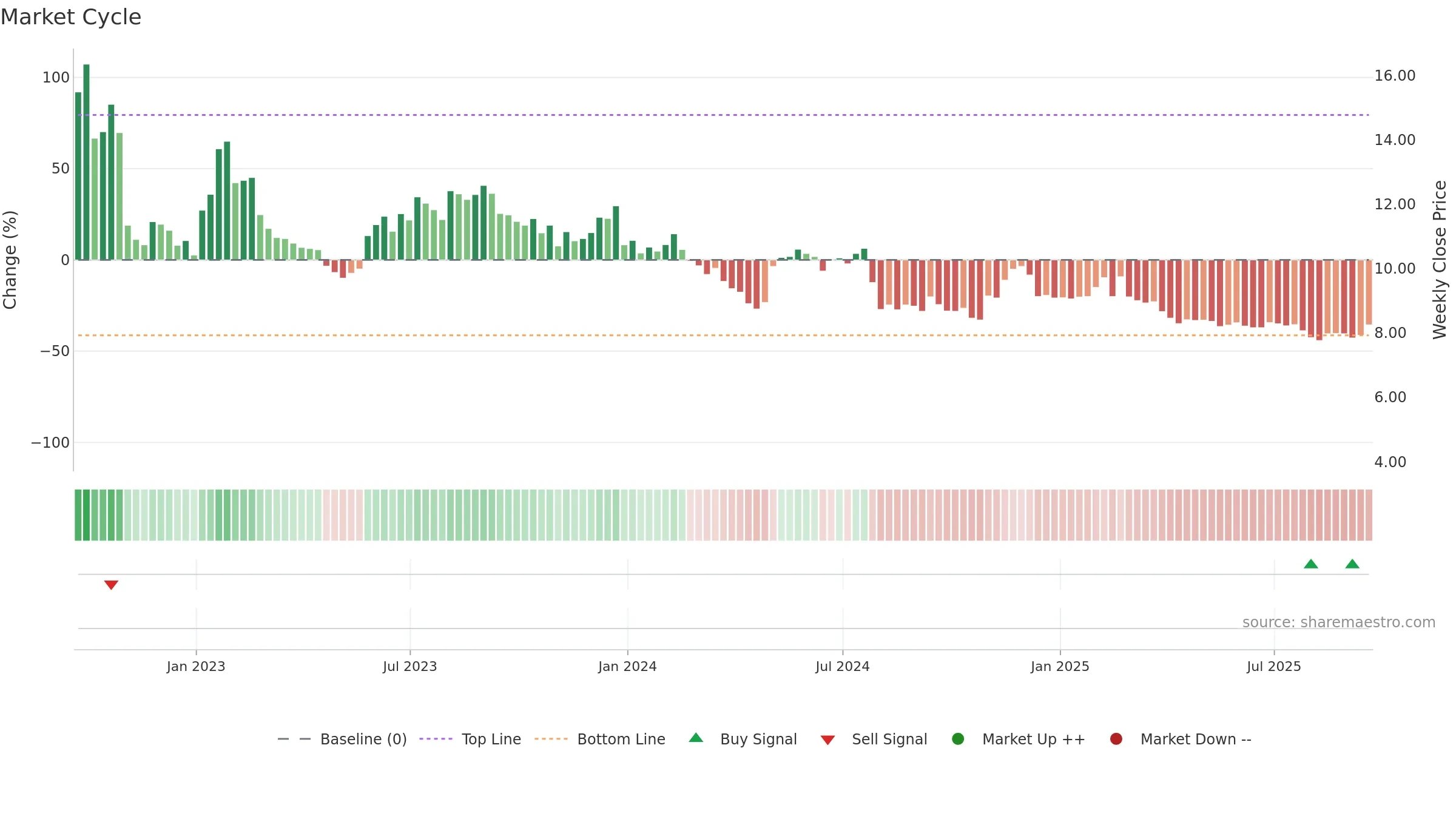Screen dimensions: 1456x819
Task: Click the Market Cycle chart title
Action: (x=71, y=17)
